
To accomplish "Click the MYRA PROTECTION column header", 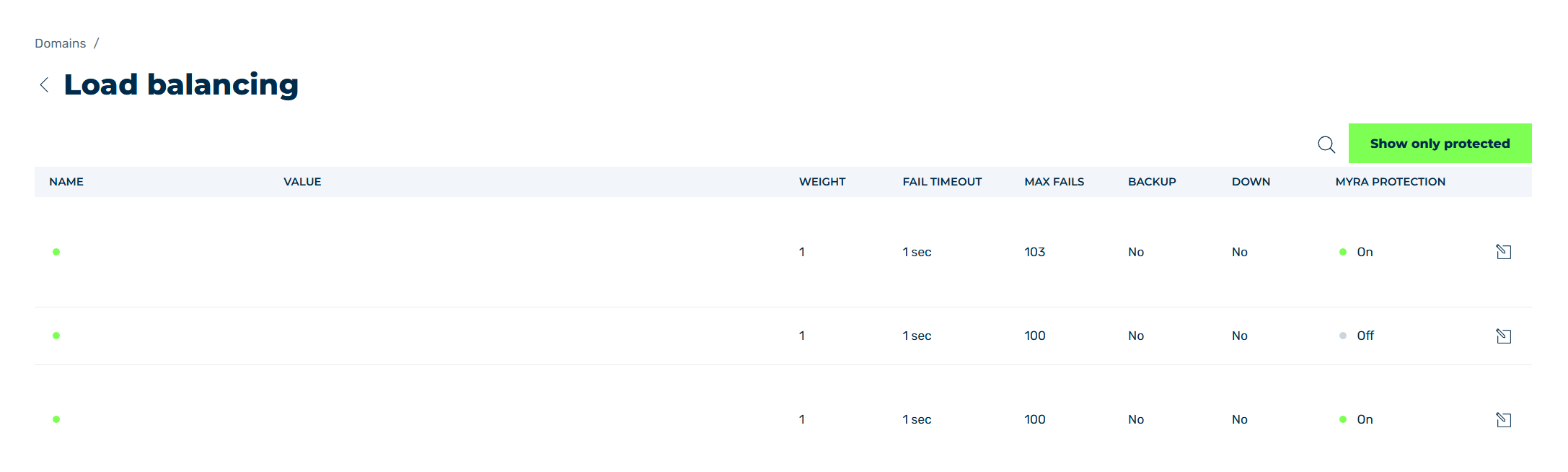I will [1391, 182].
